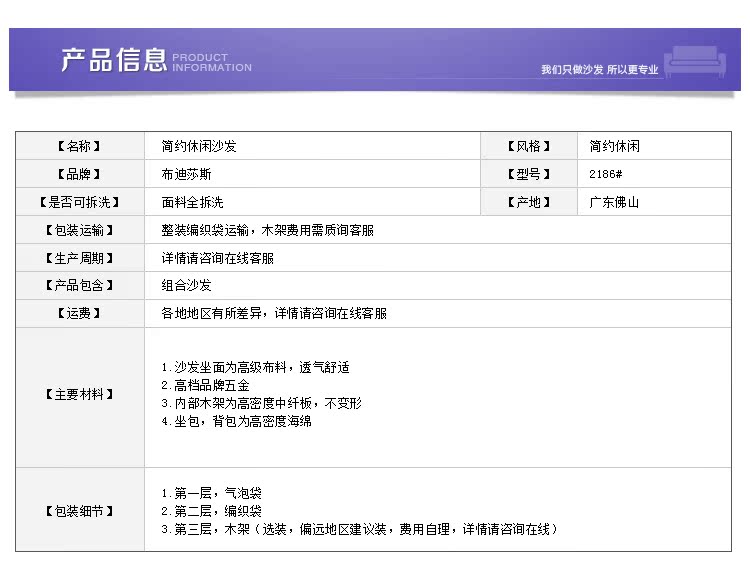Click 详情请咨询在线客服 in production cycle row
750x562 pixels.
click(218, 258)
